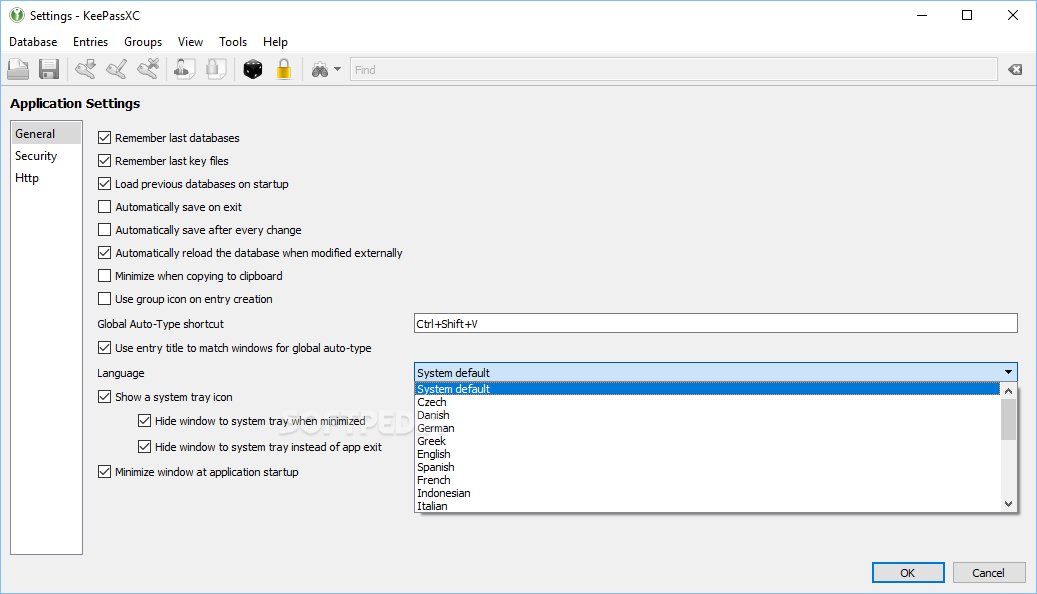This screenshot has height=594, width=1037.
Task: Minimize the KeePassXC window
Action: (922, 15)
